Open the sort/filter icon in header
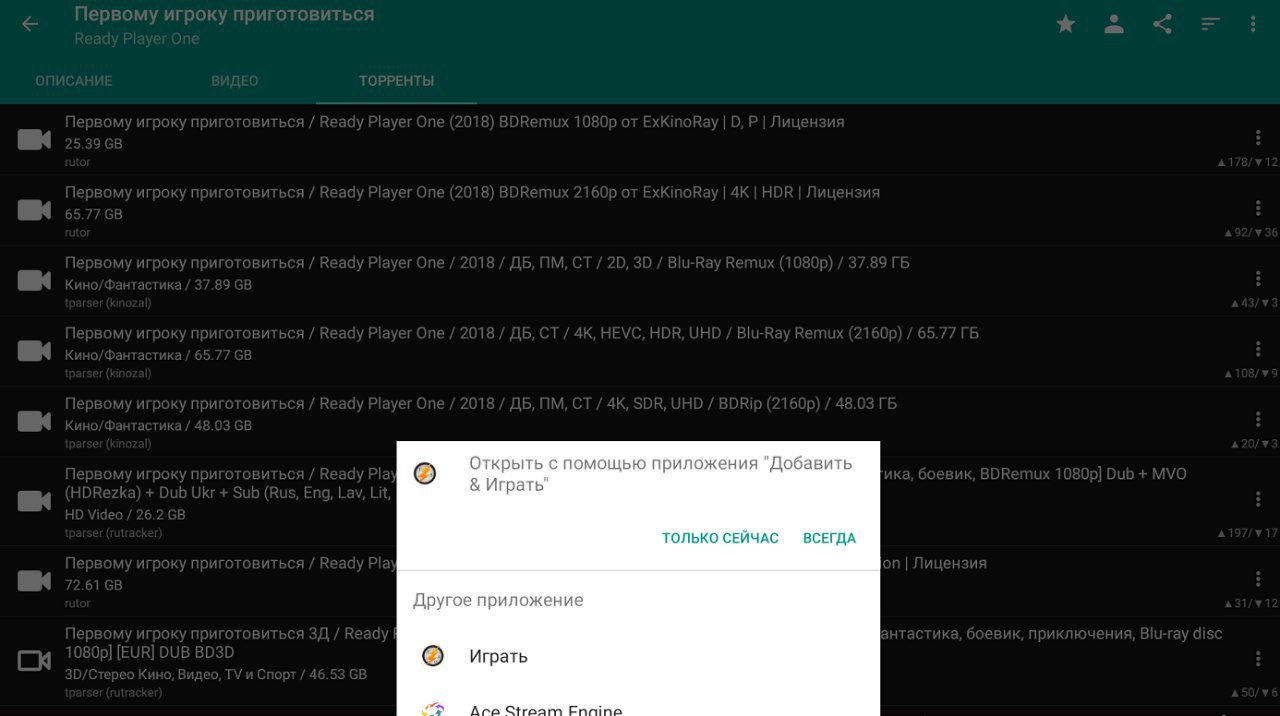 [1210, 25]
